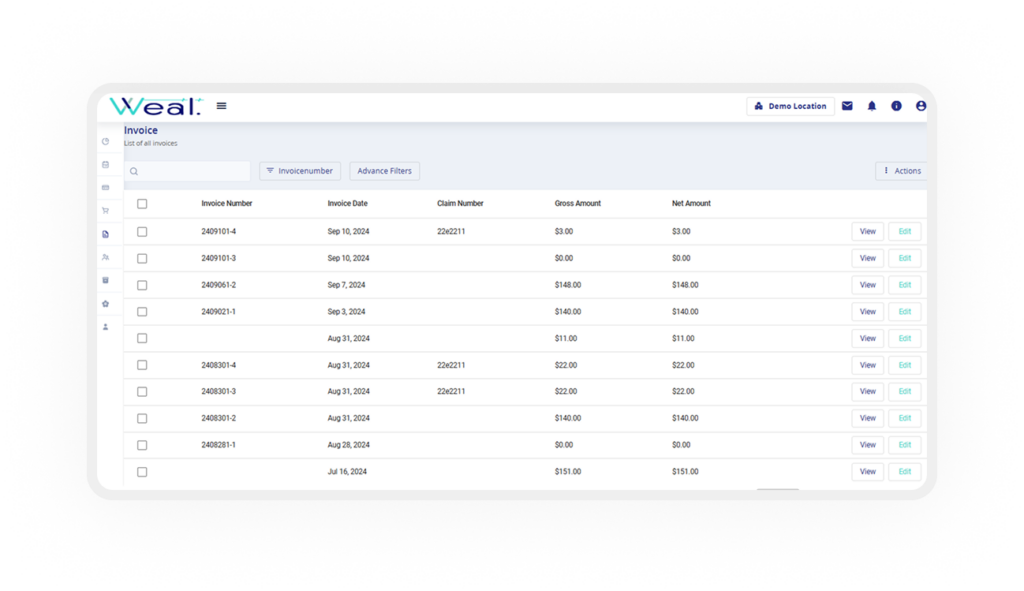The width and height of the screenshot is (1024, 591).
Task: Open the Demo Location selector
Action: [790, 106]
